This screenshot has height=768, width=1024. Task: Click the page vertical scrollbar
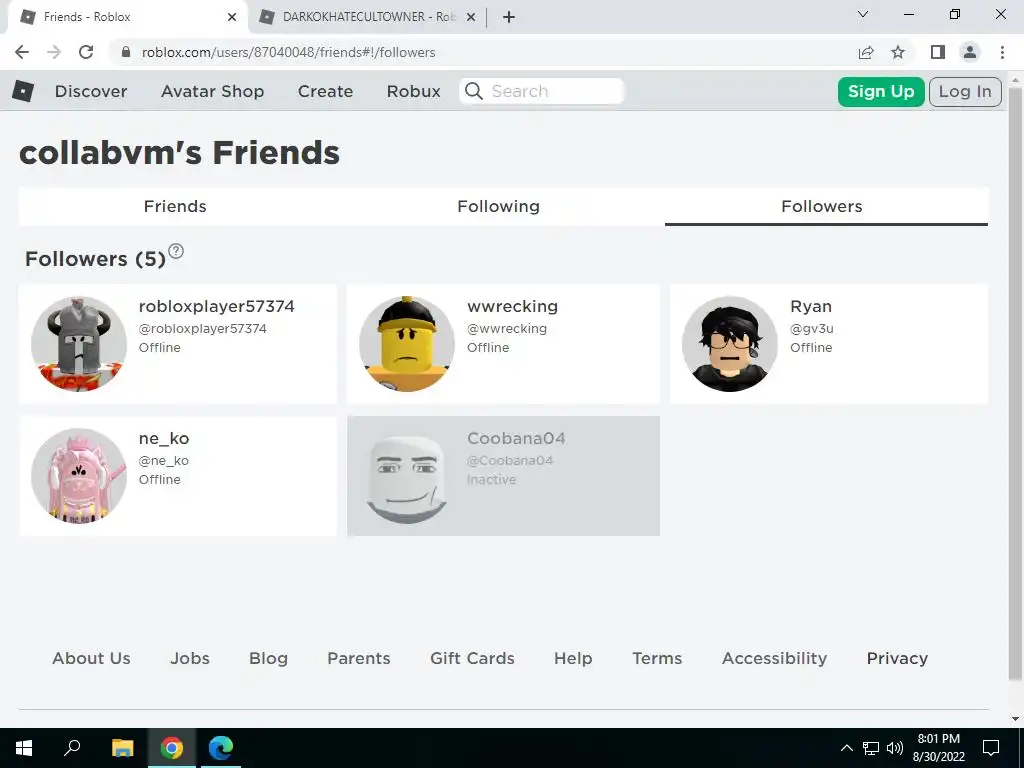coord(1015,382)
